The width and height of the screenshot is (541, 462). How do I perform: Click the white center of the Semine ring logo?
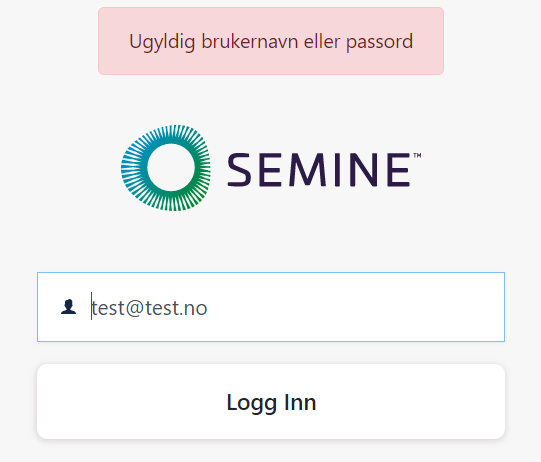171,167
